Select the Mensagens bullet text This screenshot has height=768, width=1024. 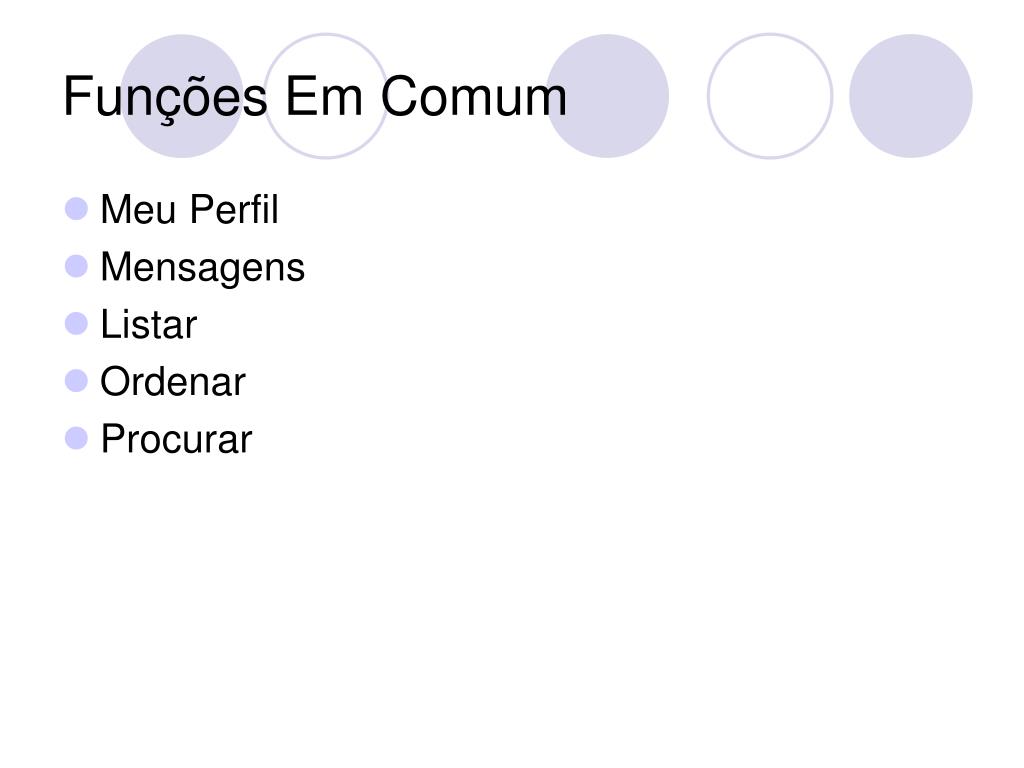(x=202, y=268)
